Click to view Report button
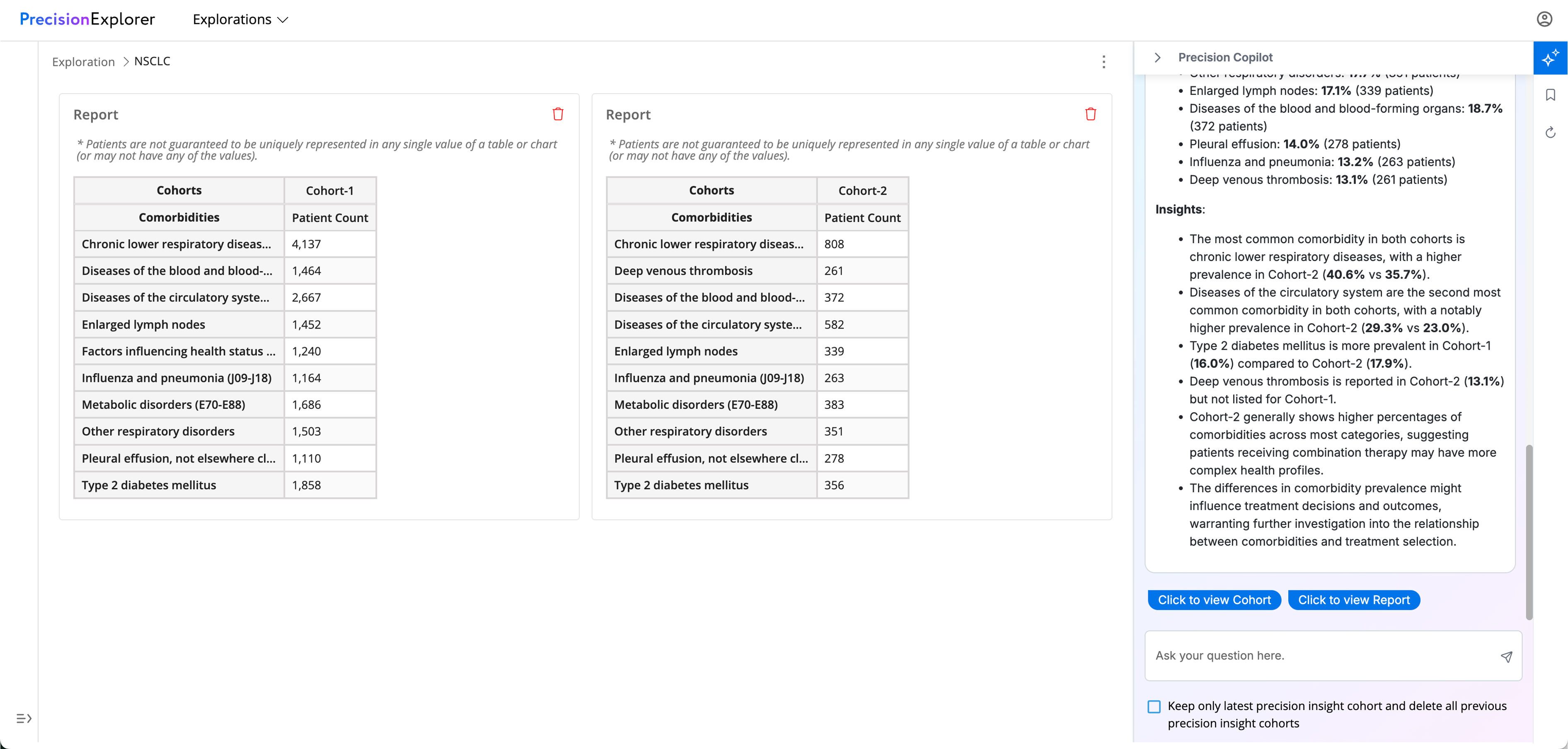Screen dimensions: 1568x749 [x=1354, y=599]
